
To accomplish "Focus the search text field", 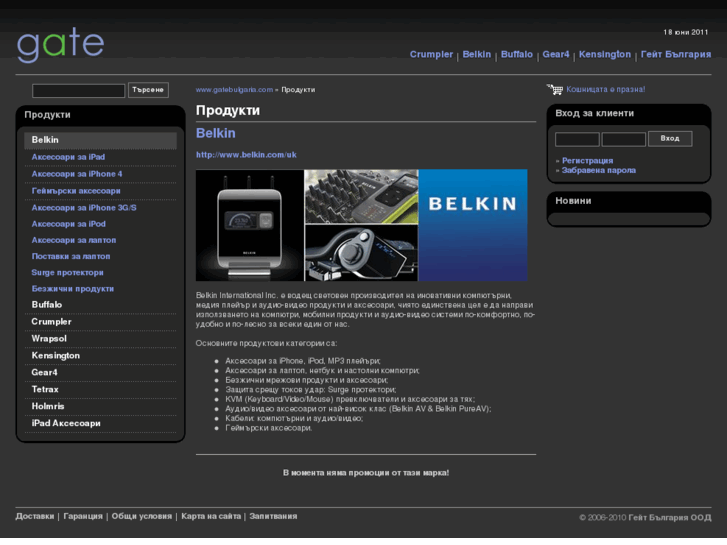I will [x=78, y=90].
